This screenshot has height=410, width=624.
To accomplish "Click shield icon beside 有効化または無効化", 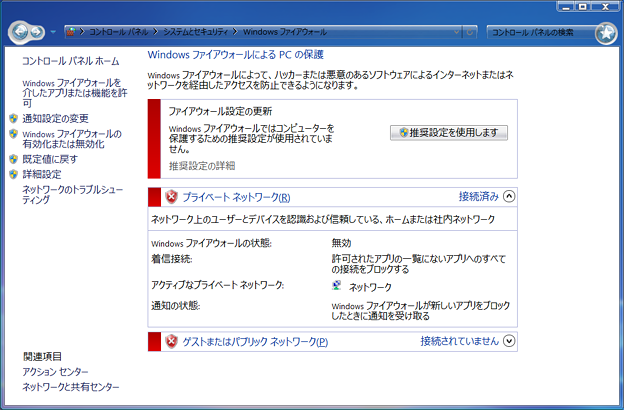I will [x=14, y=134].
